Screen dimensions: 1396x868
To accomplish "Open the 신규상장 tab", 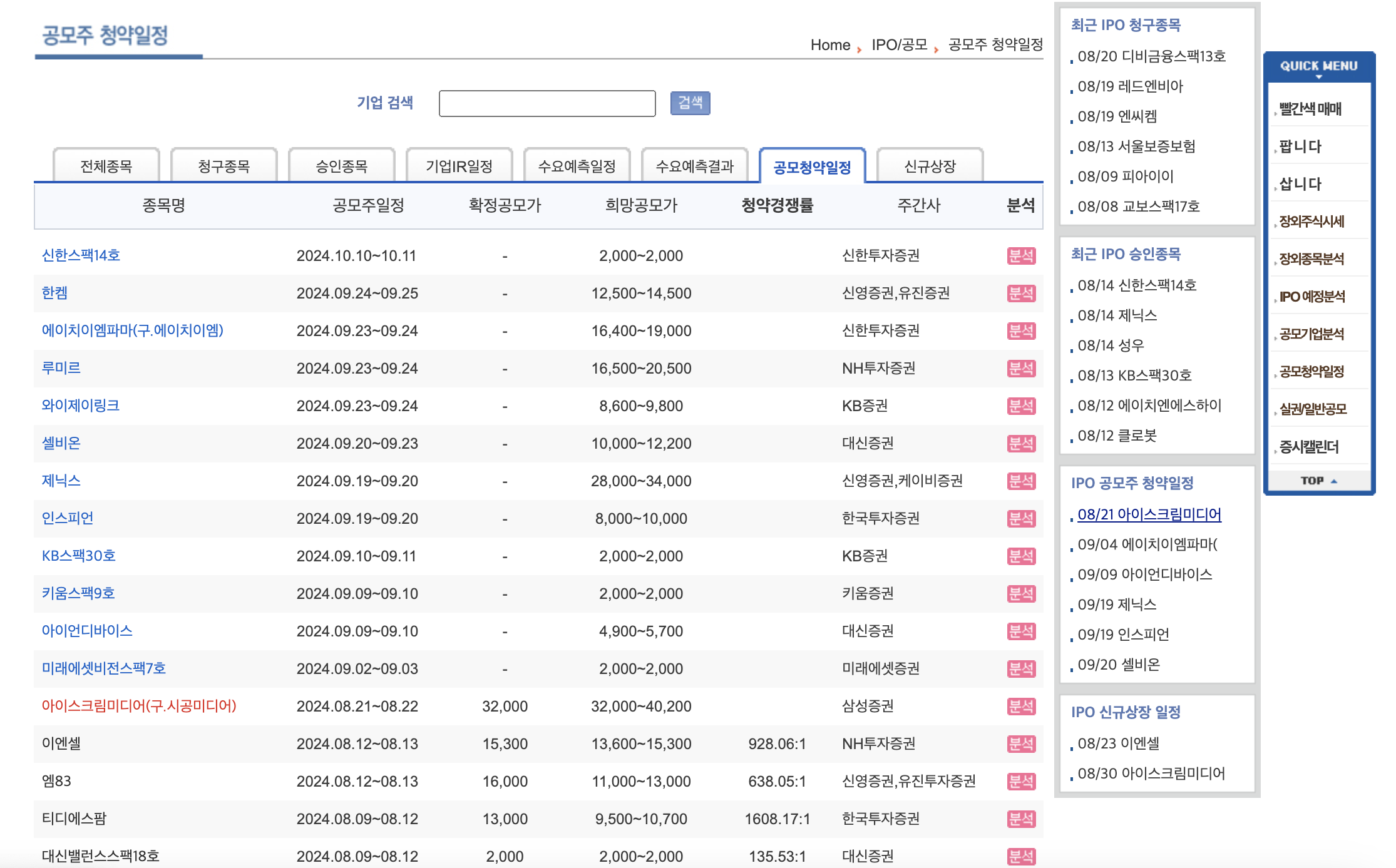I will pyautogui.click(x=930, y=166).
